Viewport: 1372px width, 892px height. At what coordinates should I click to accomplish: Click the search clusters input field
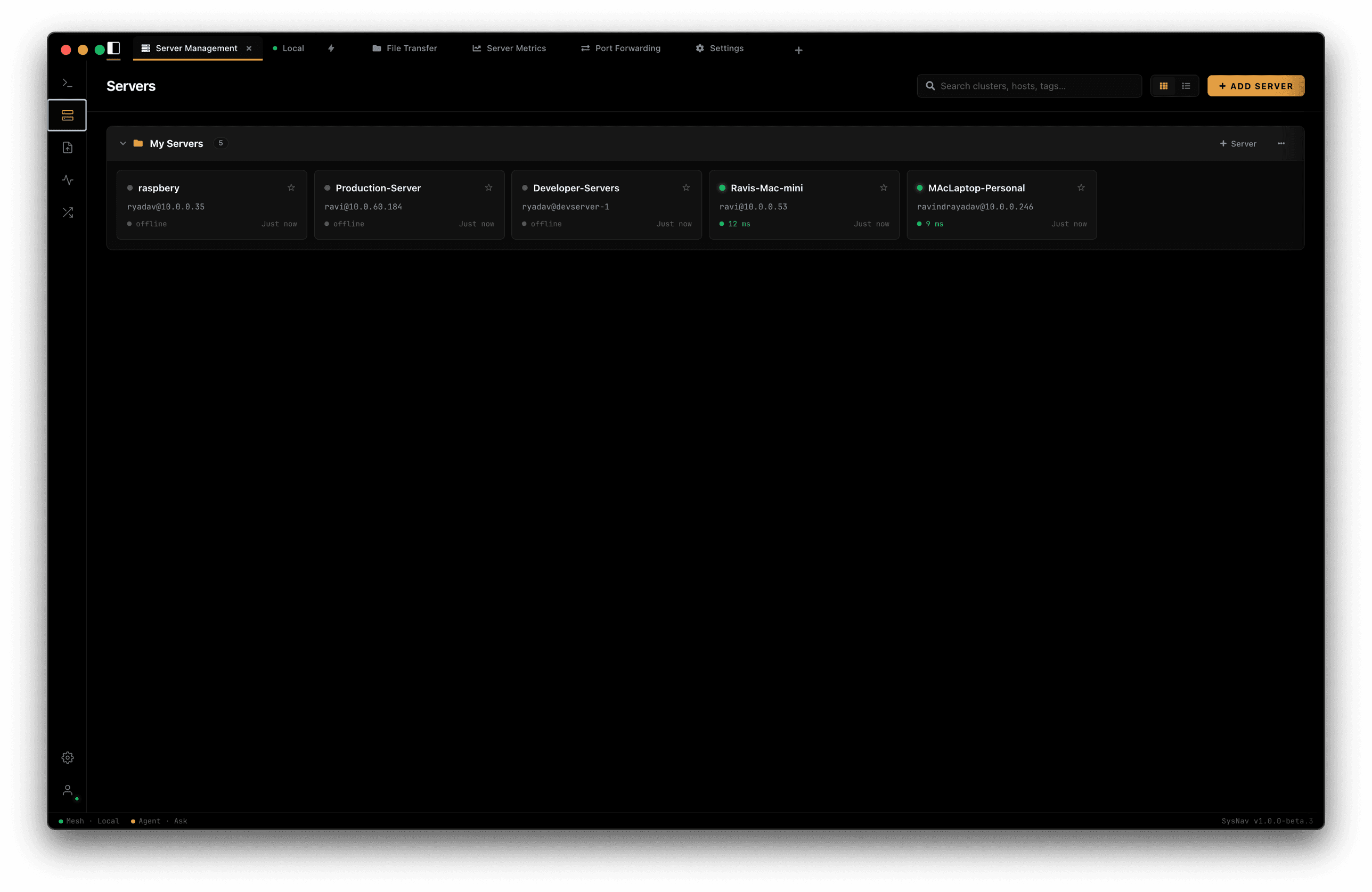coord(1029,86)
